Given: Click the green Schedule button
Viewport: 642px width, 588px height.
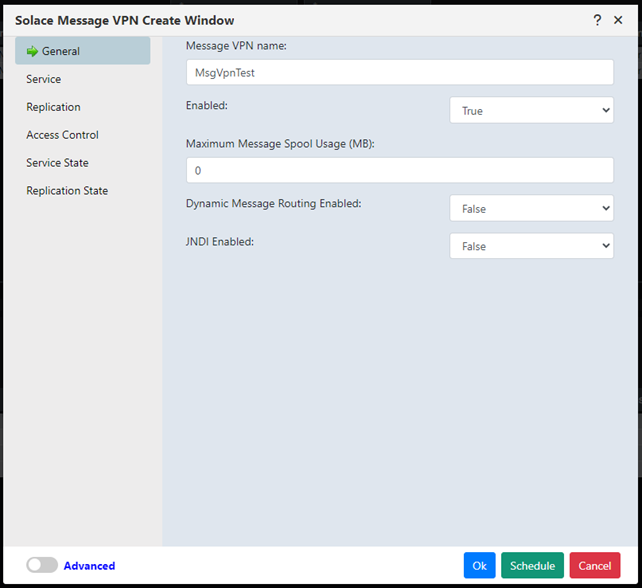Looking at the screenshot, I should pos(532,565).
